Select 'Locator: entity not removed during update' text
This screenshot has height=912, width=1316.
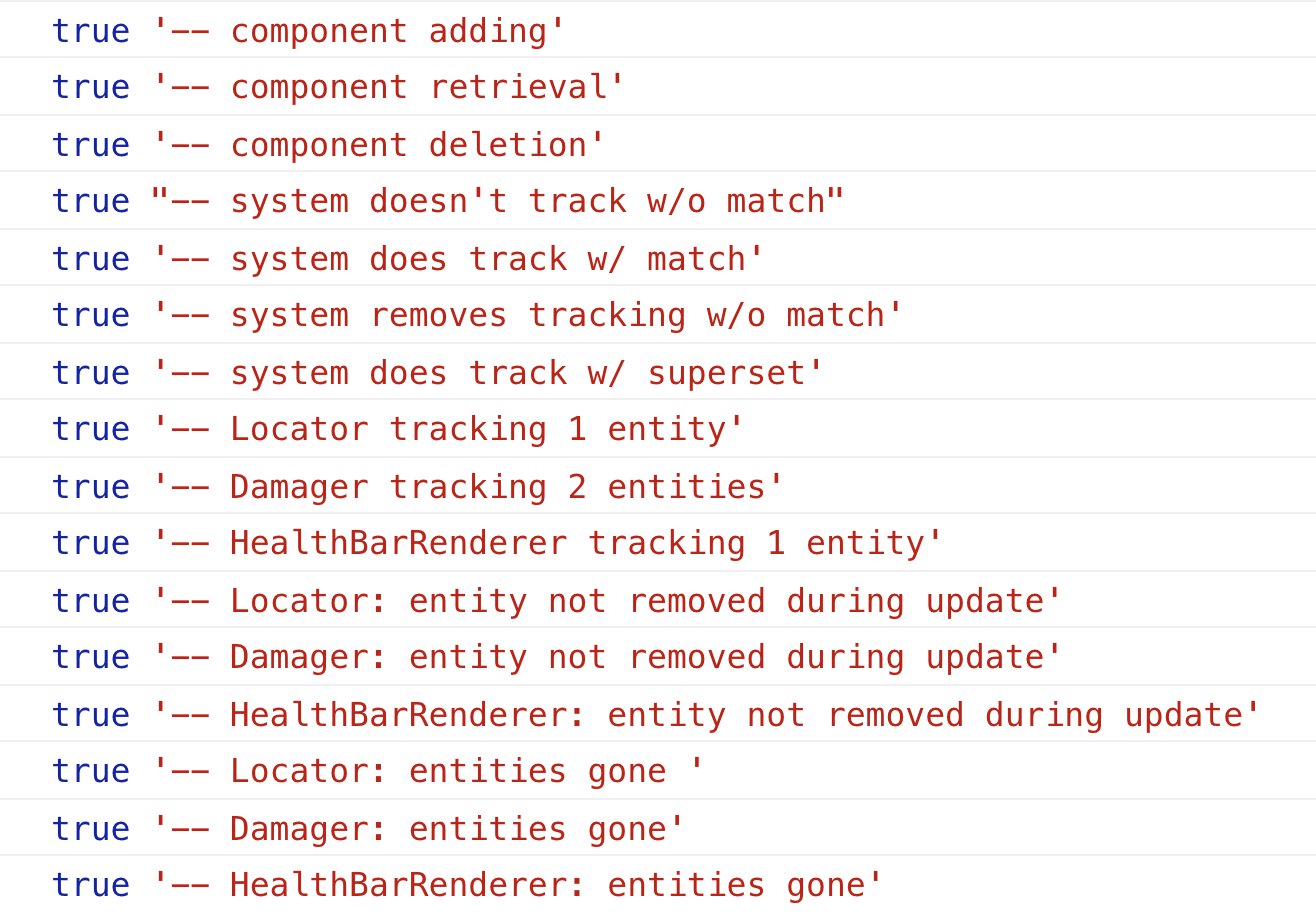click(606, 601)
